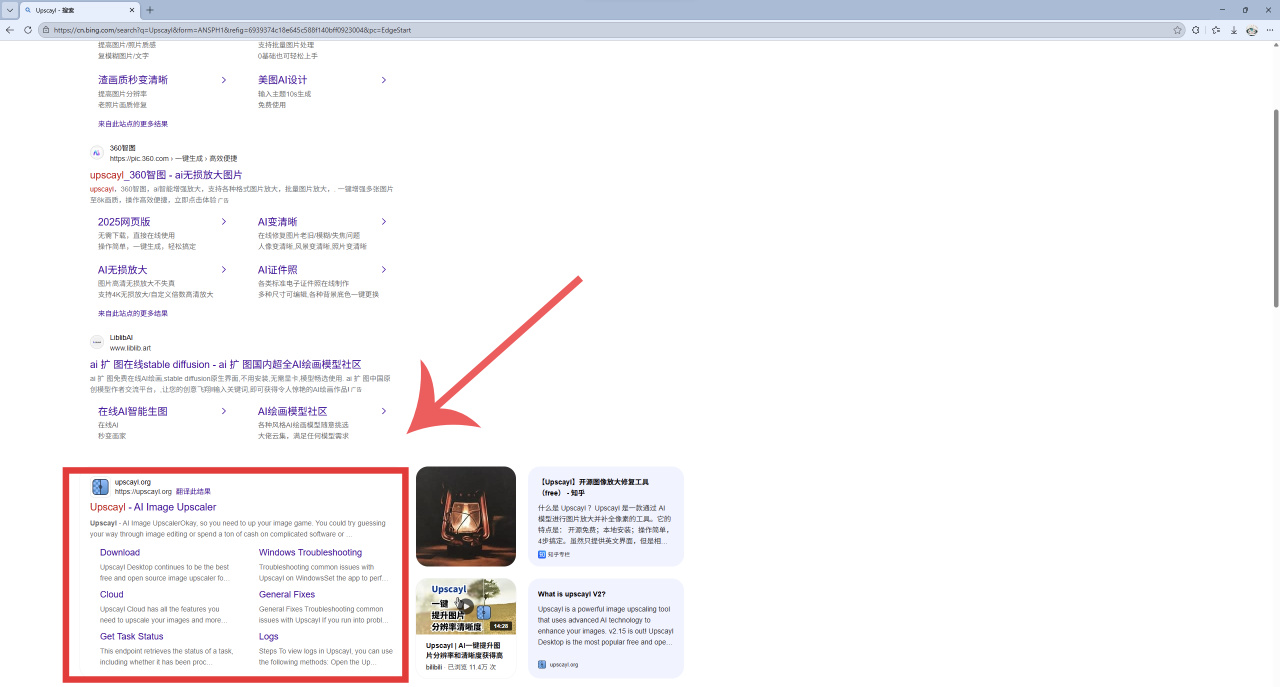Click the upscayl.org icon in the 'What is upscayl V2?' card
The width and height of the screenshot is (1280, 687).
click(542, 664)
